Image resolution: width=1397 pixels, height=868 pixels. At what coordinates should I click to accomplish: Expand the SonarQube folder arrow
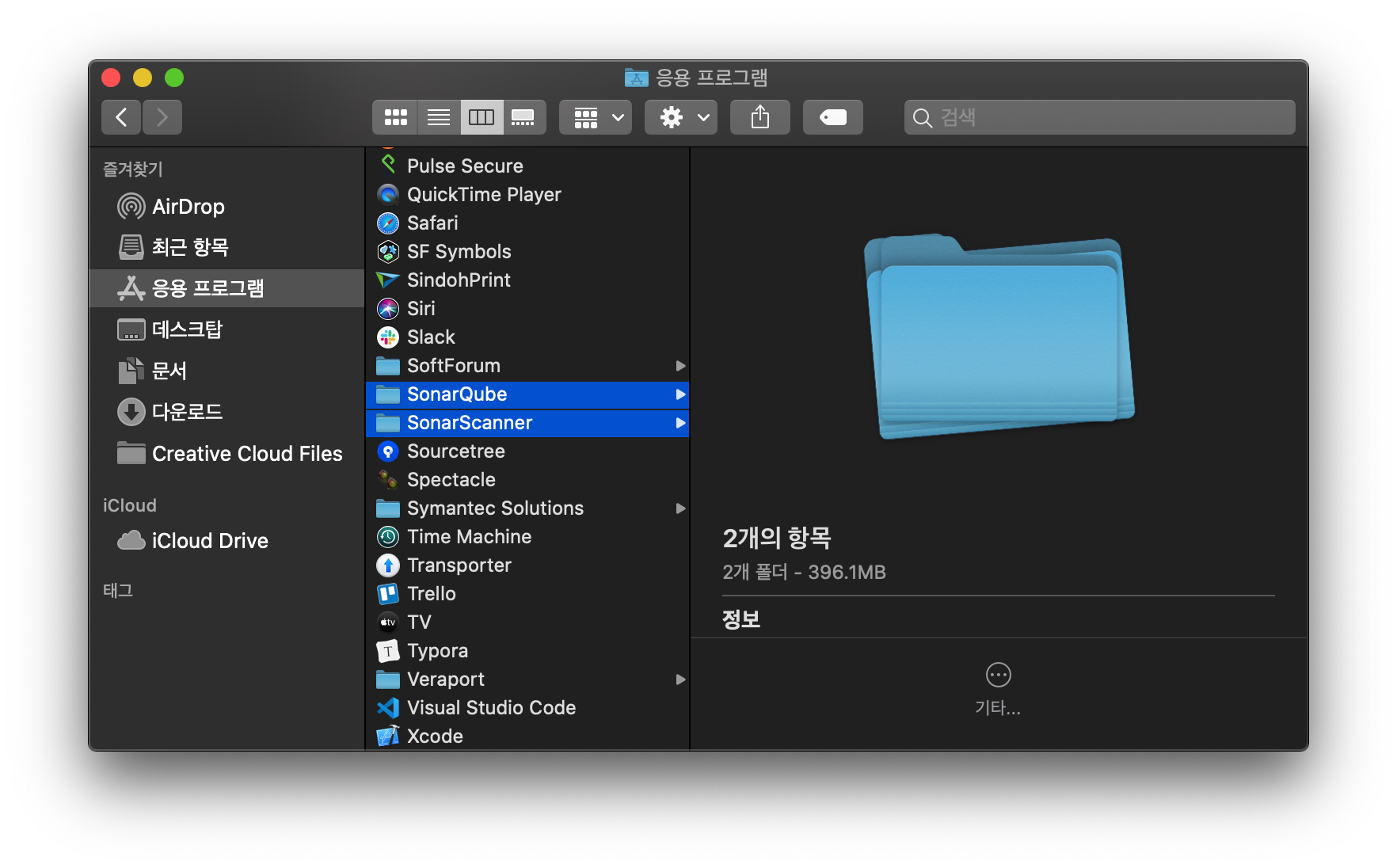click(679, 394)
